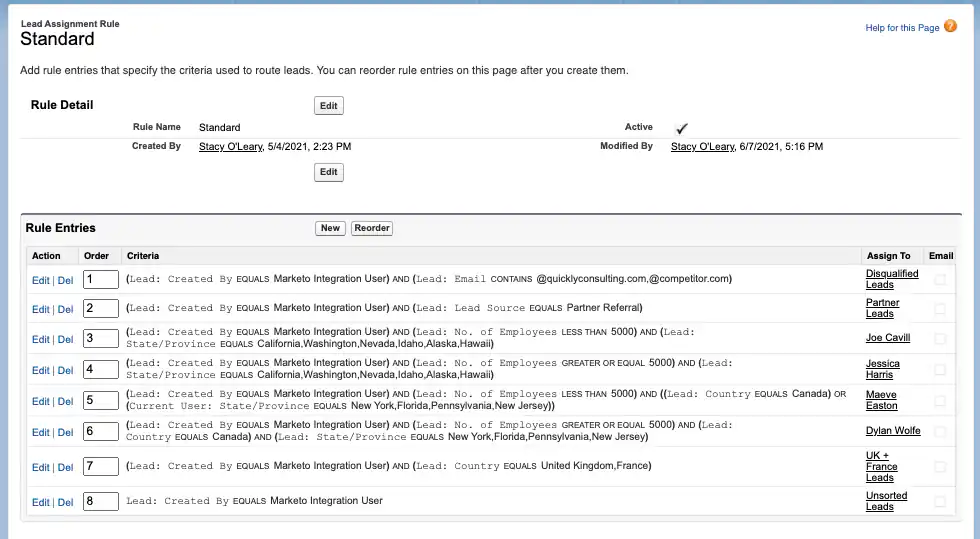980x539 pixels.
Task: Click the Action column header
Action: (x=46, y=256)
